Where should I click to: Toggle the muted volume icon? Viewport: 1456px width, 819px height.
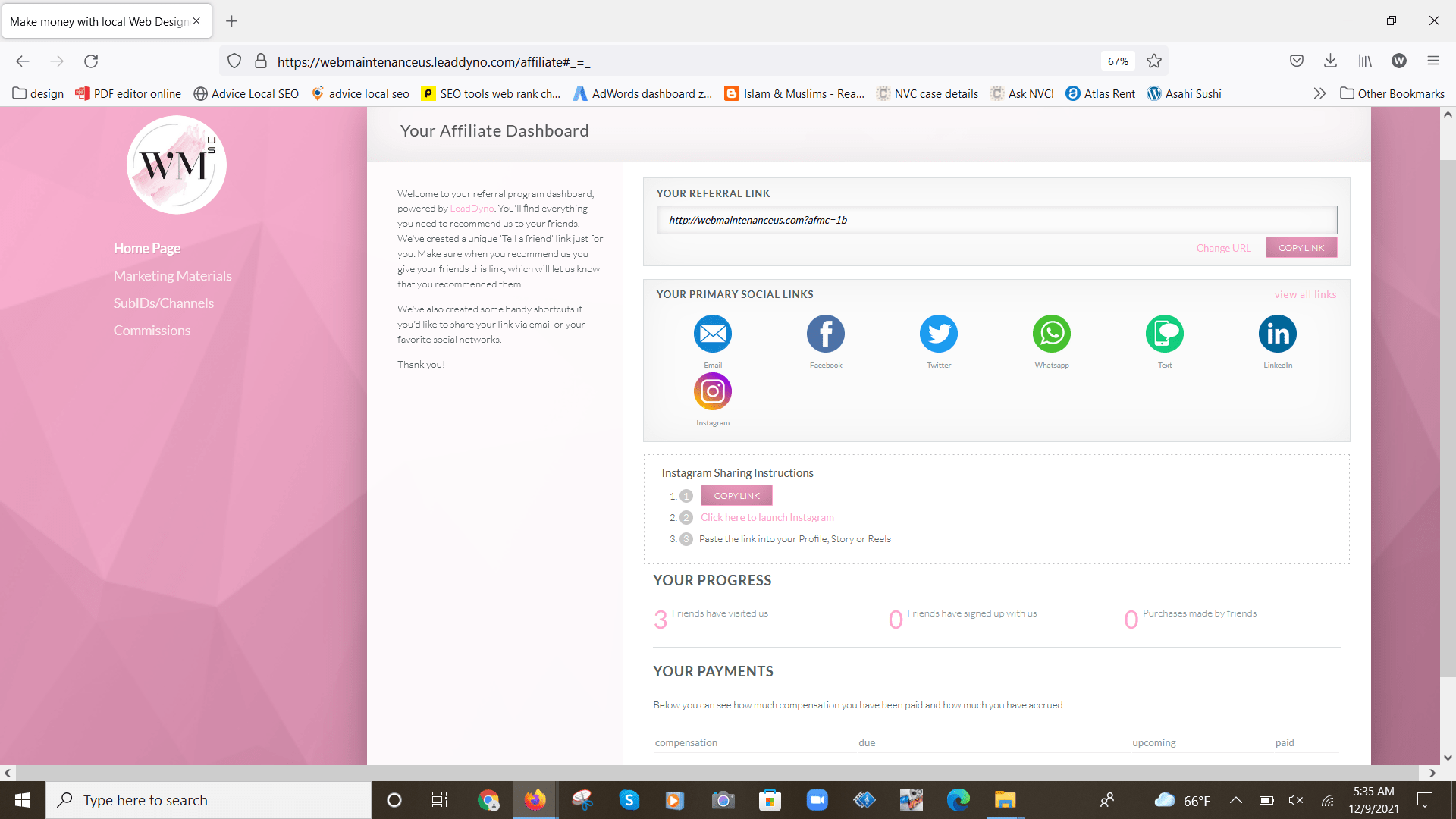(1295, 800)
